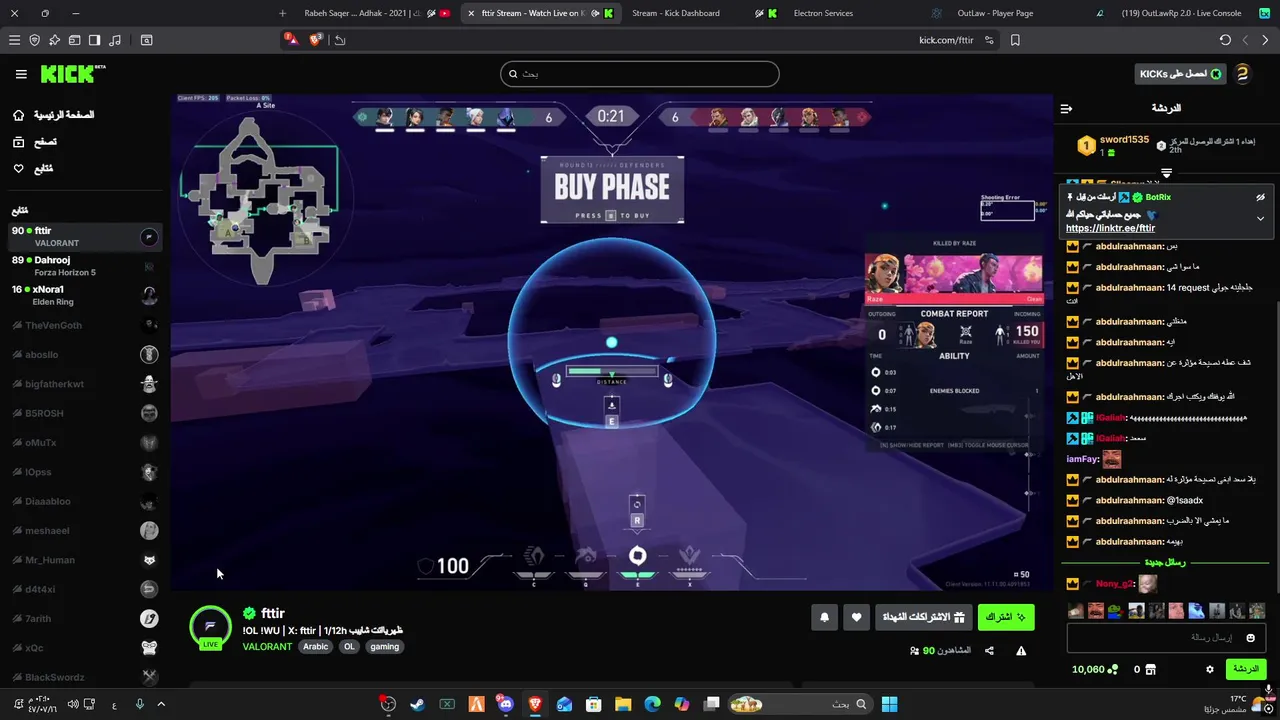Open aboslio offline channel
This screenshot has width=1280, height=720.
85,354
